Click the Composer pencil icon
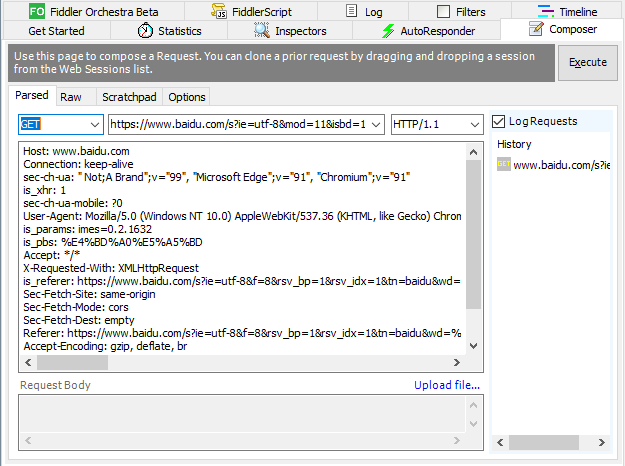The height and width of the screenshot is (466, 625). pos(536,29)
